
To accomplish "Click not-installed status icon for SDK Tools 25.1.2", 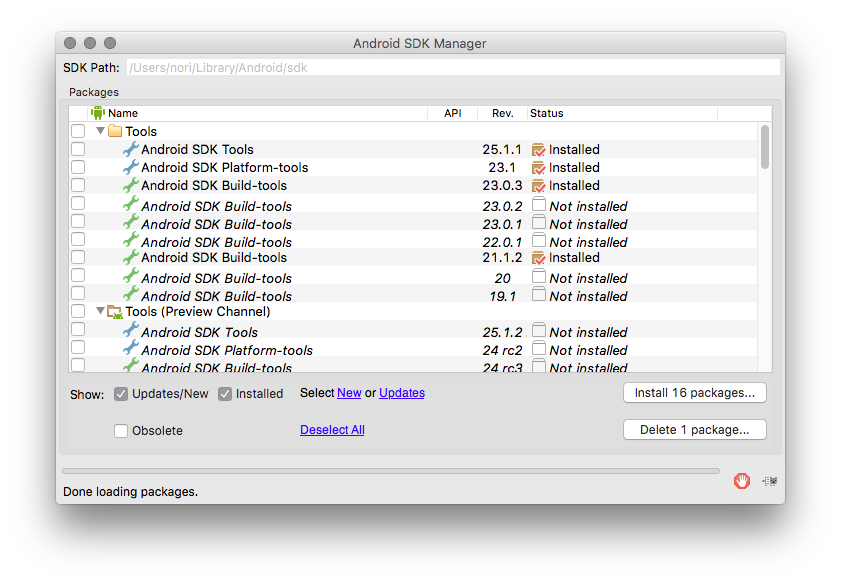I will [539, 330].
